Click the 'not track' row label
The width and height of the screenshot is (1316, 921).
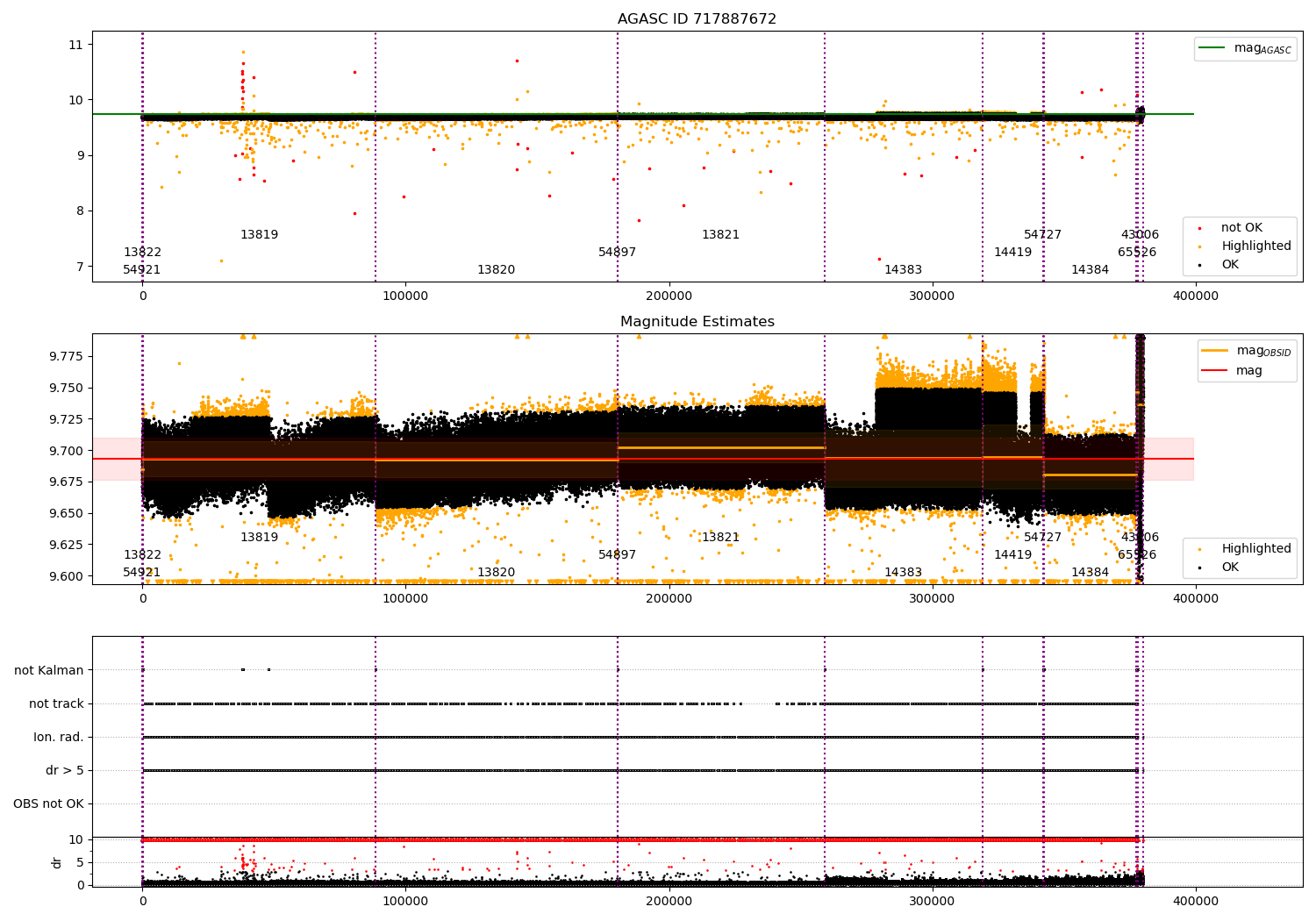click(56, 703)
